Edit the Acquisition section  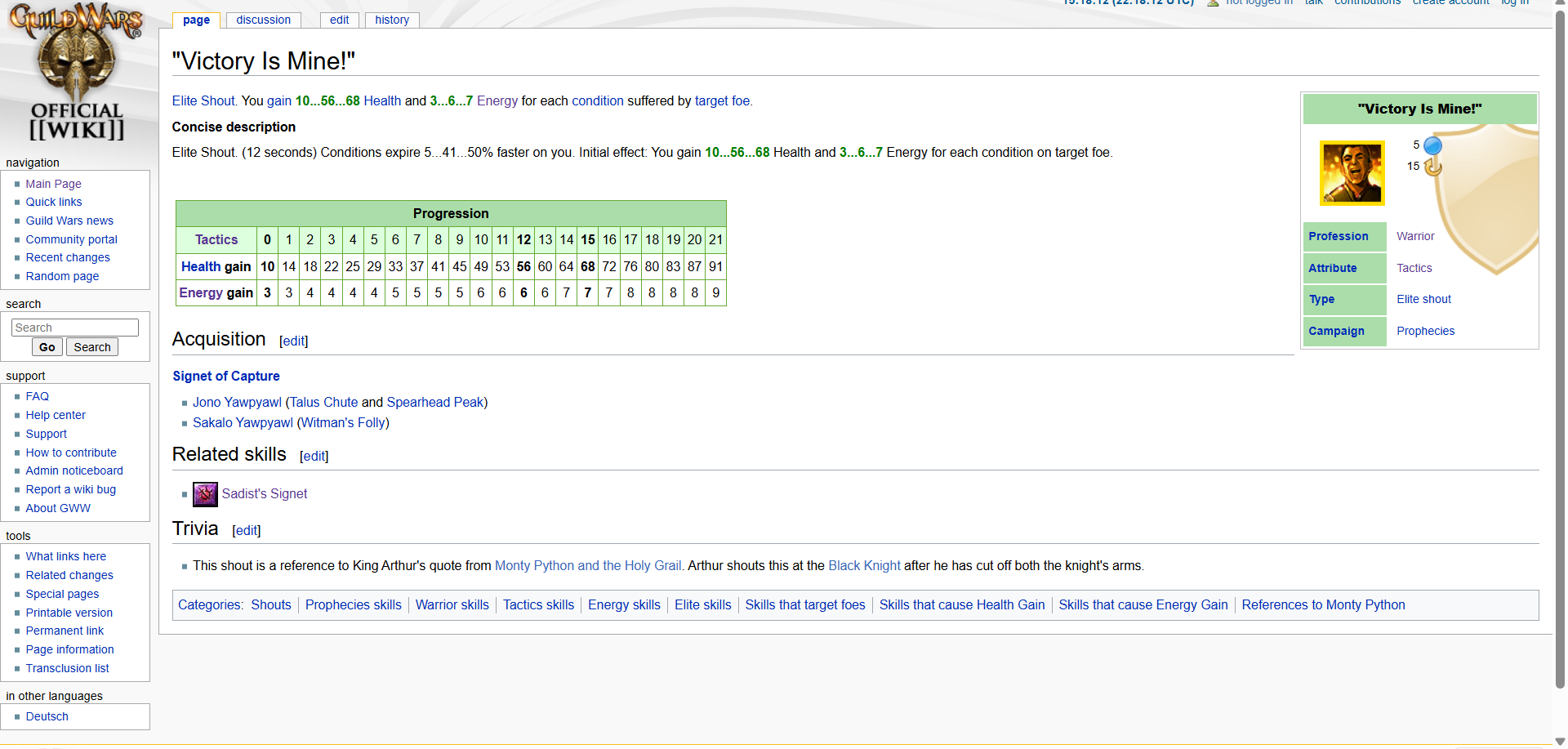[x=294, y=341]
